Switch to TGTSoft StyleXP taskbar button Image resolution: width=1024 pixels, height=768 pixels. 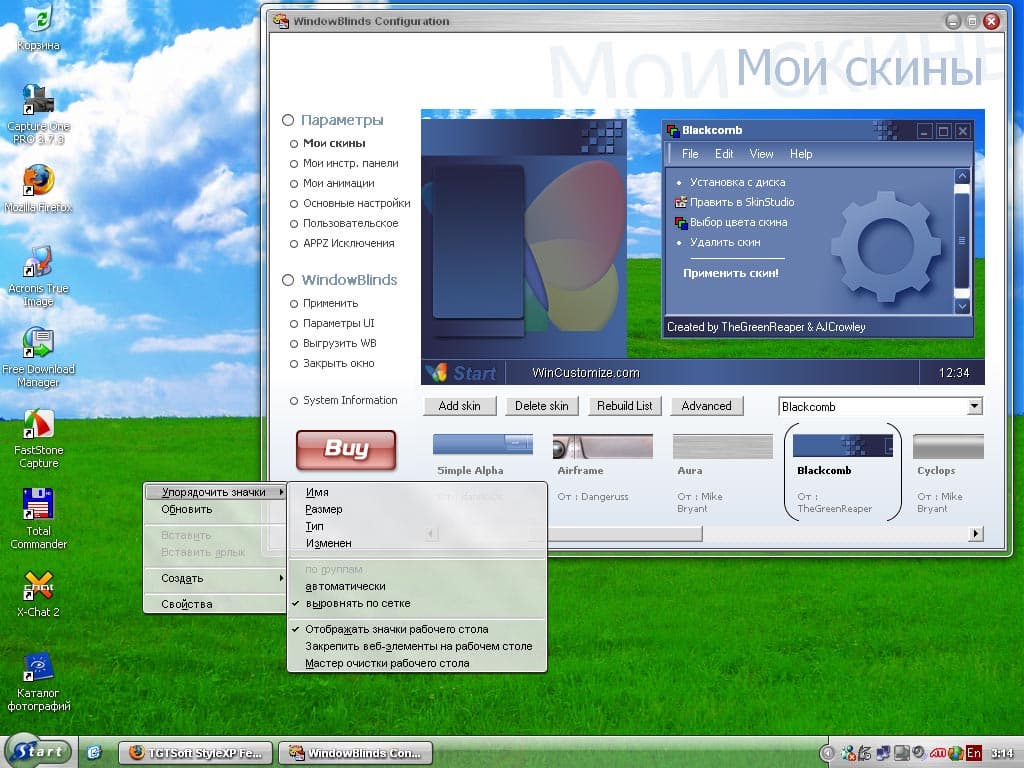point(195,753)
